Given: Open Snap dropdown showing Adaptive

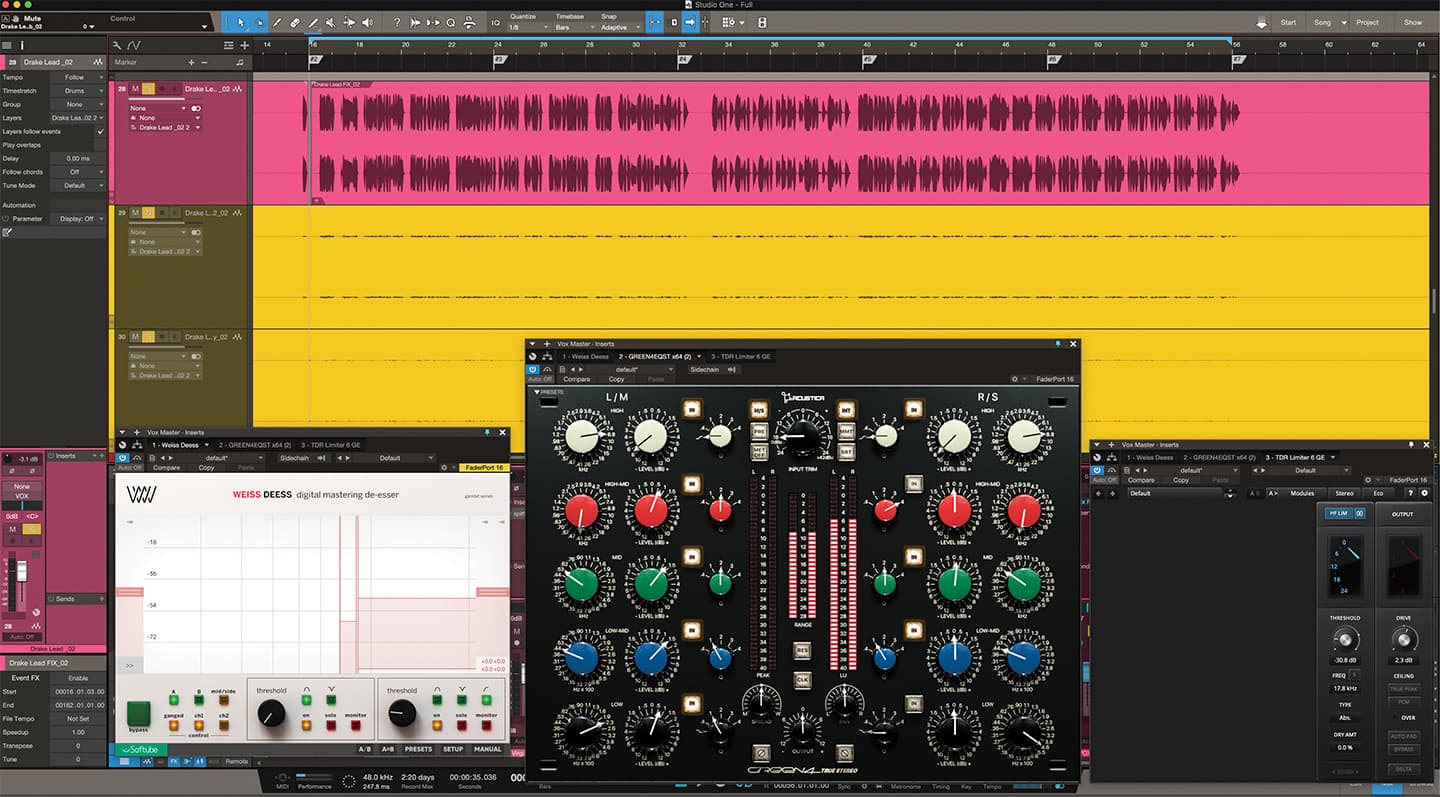Looking at the screenshot, I should (x=620, y=27).
